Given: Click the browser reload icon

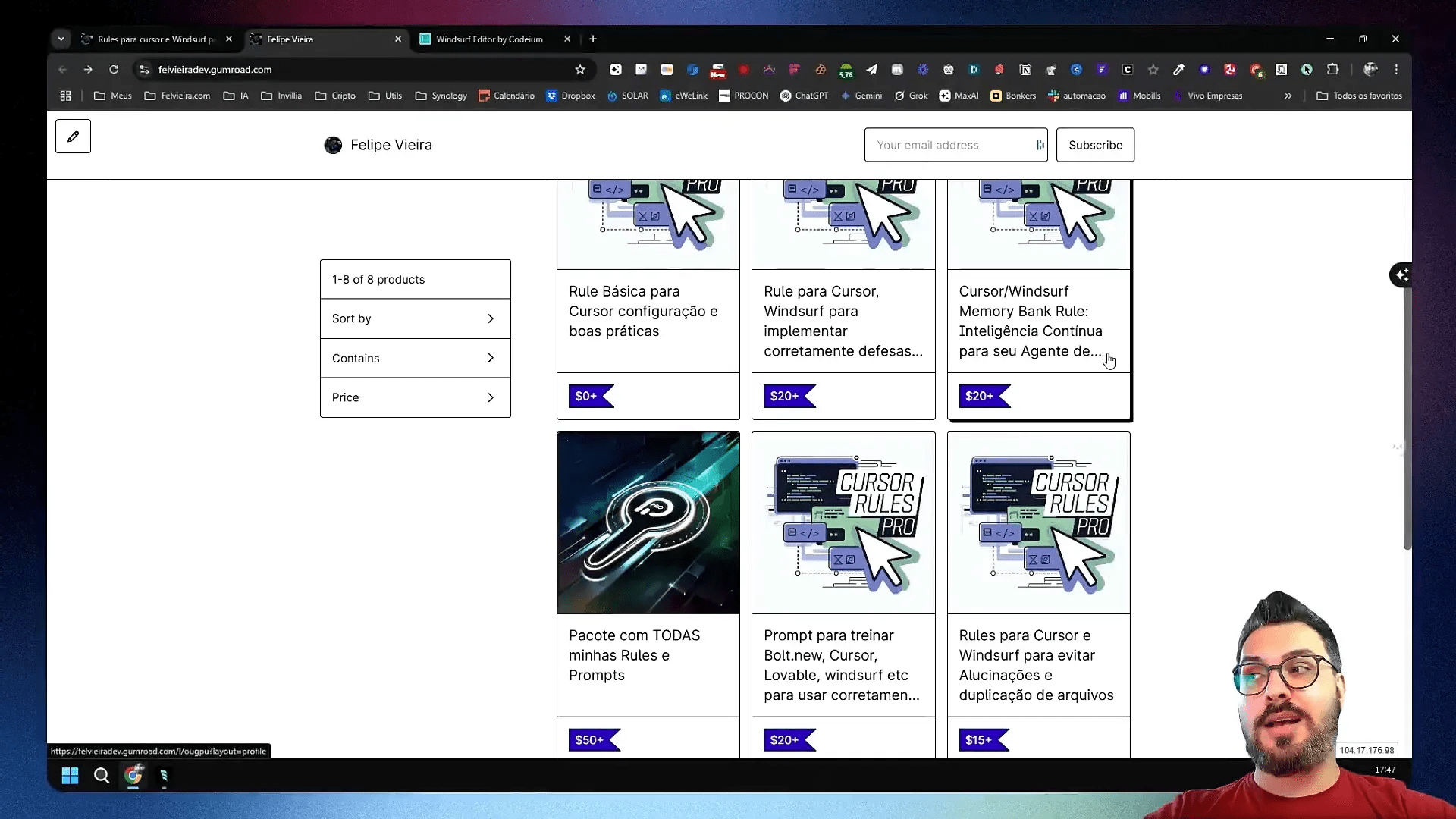Looking at the screenshot, I should (x=114, y=69).
